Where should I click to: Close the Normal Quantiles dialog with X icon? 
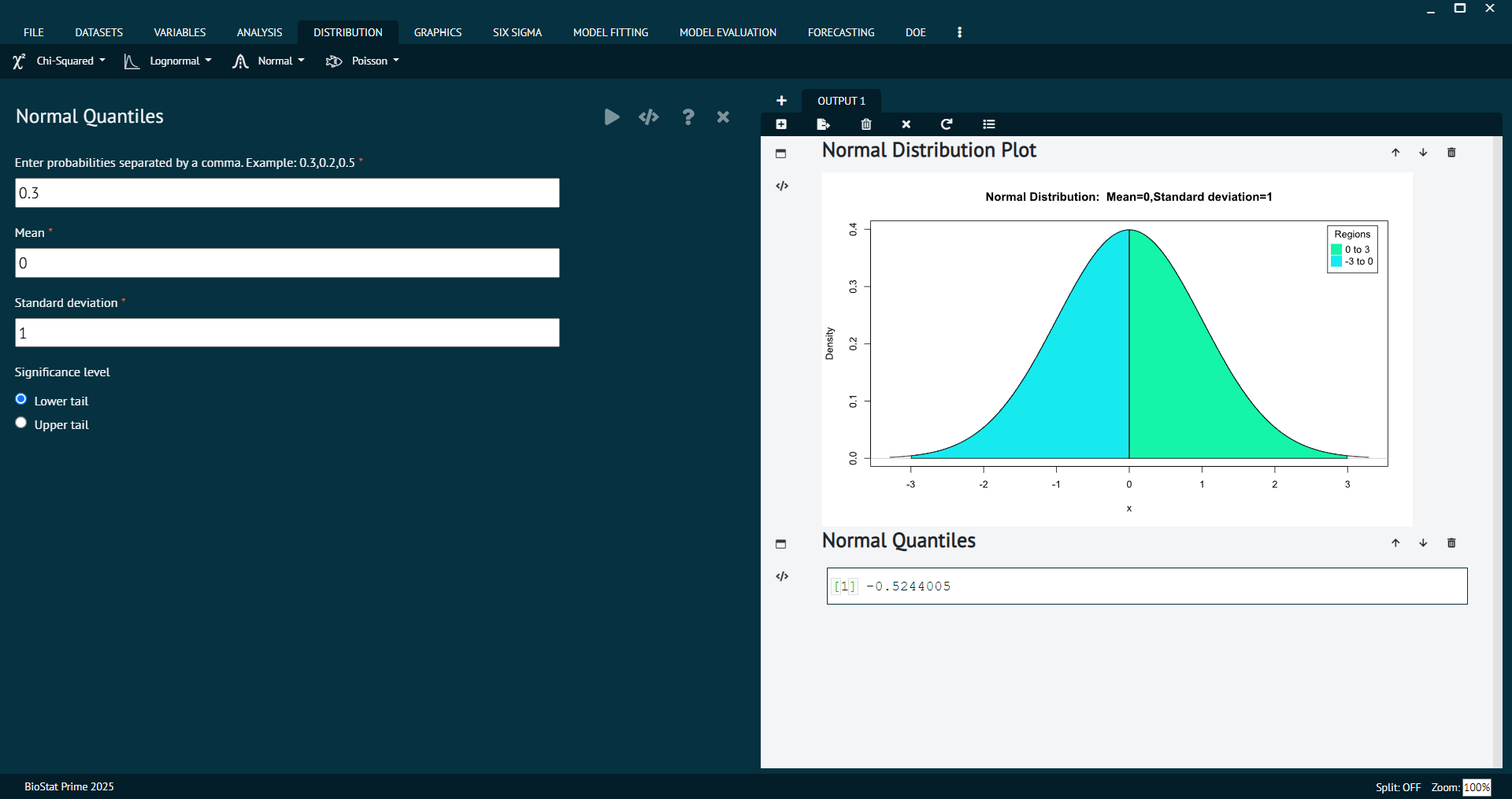pos(723,117)
